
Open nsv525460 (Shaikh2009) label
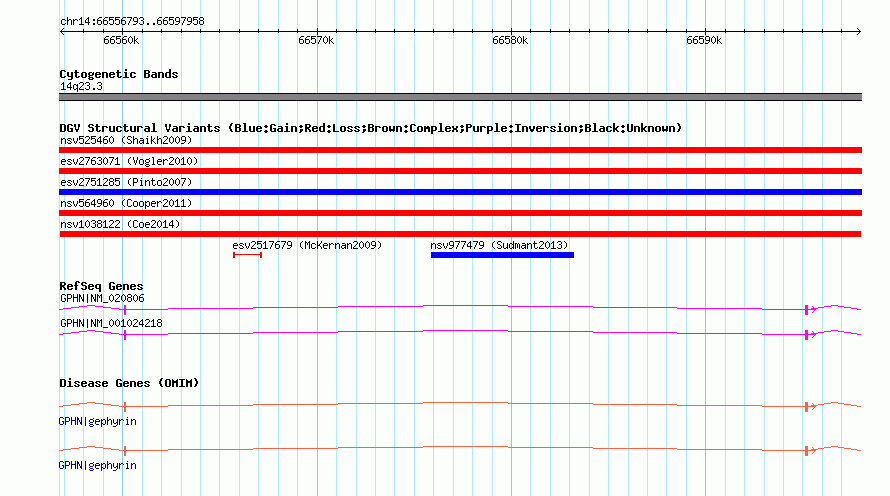pyautogui.click(x=126, y=140)
